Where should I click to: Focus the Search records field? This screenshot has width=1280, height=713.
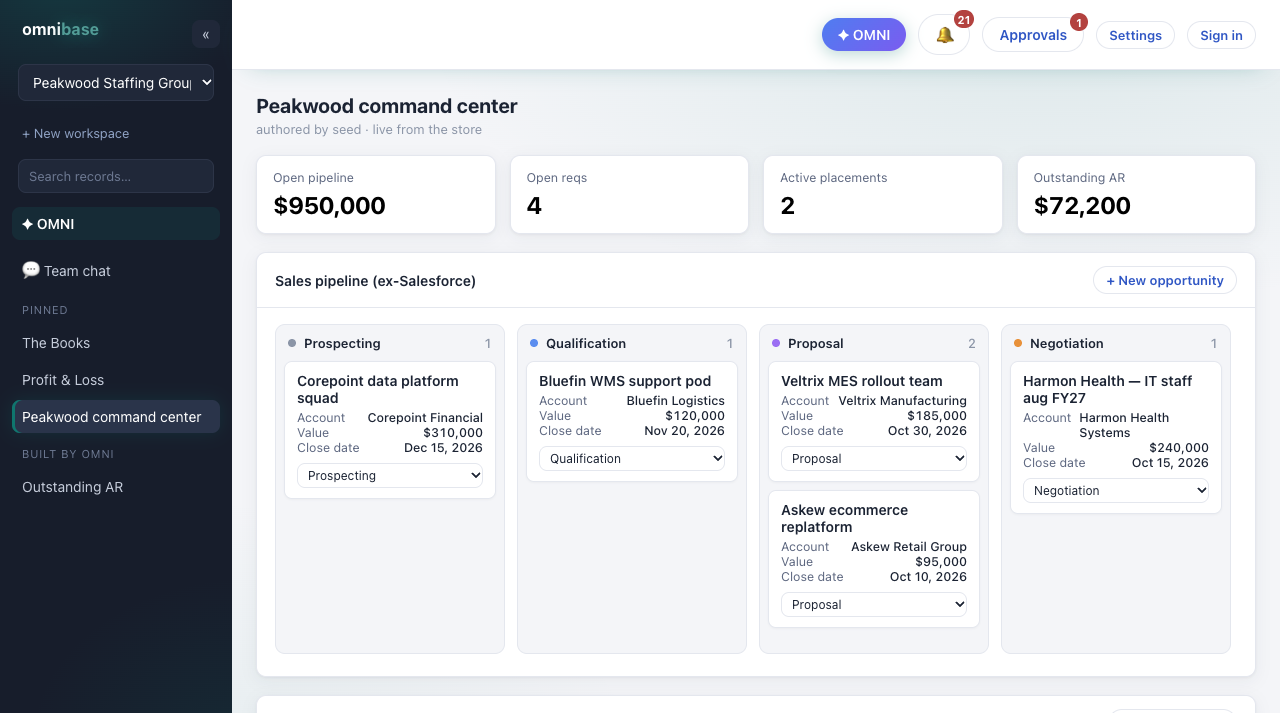[x=116, y=176]
